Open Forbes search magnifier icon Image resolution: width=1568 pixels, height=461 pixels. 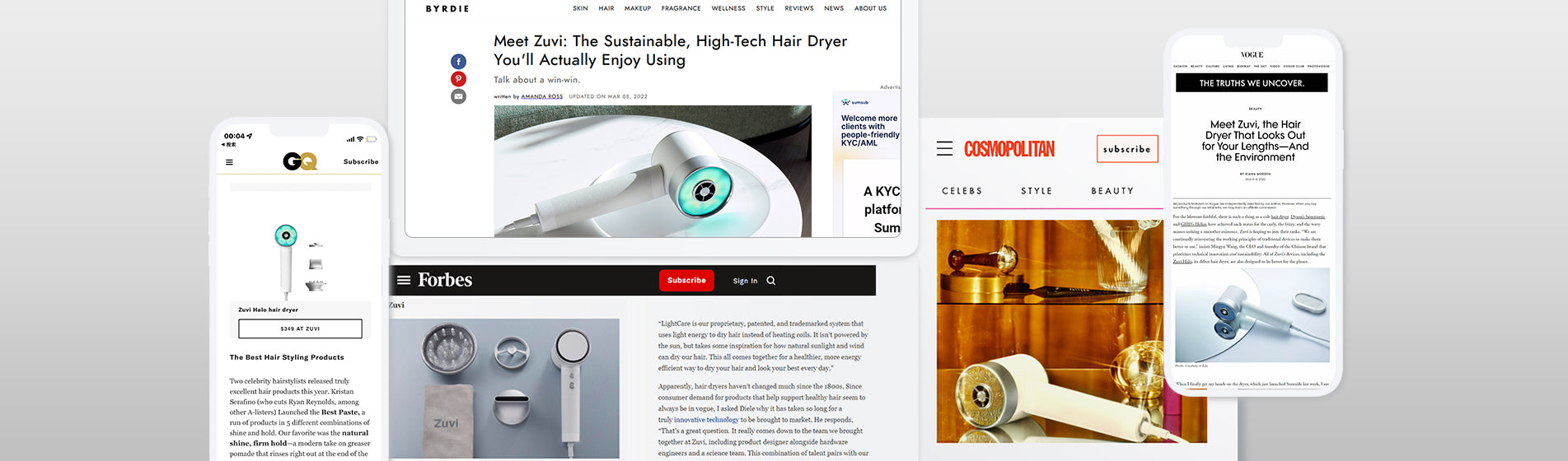click(x=771, y=281)
